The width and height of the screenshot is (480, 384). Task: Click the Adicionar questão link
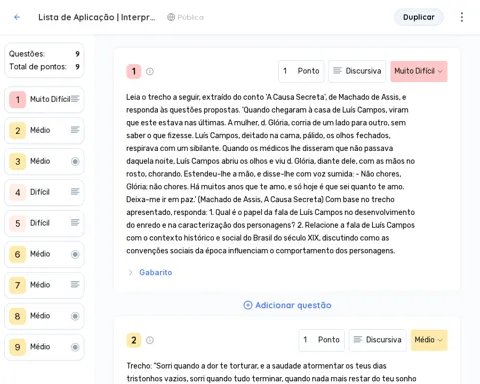point(287,305)
